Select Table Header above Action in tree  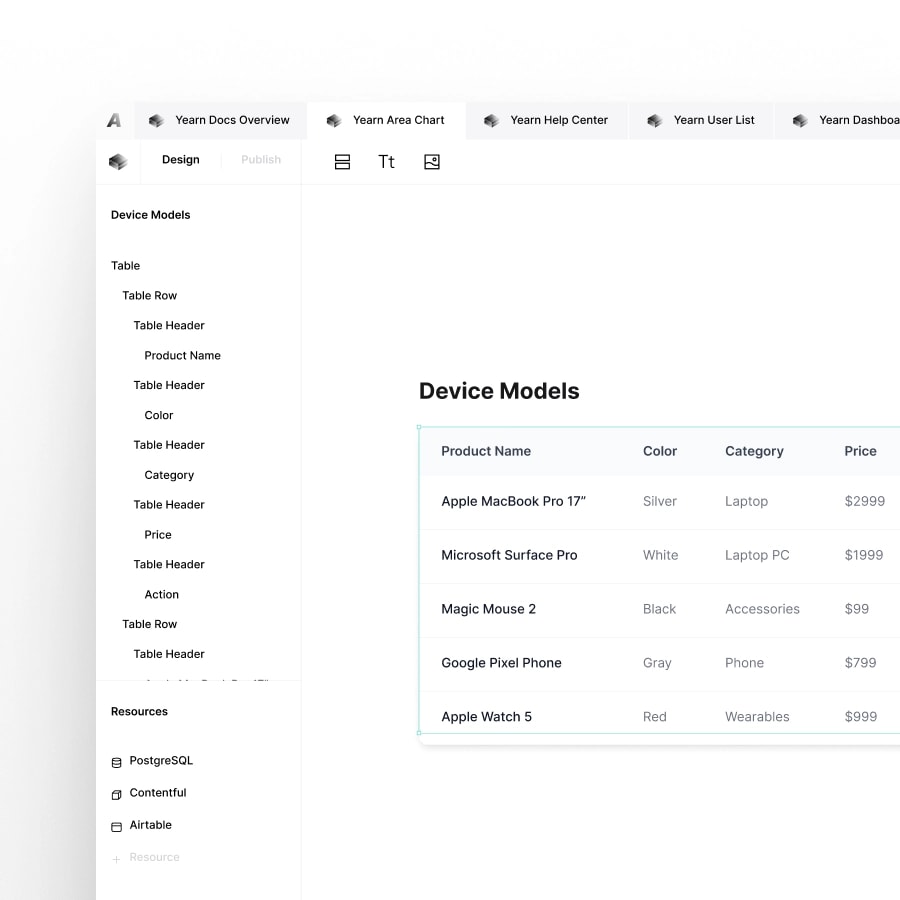coord(169,564)
